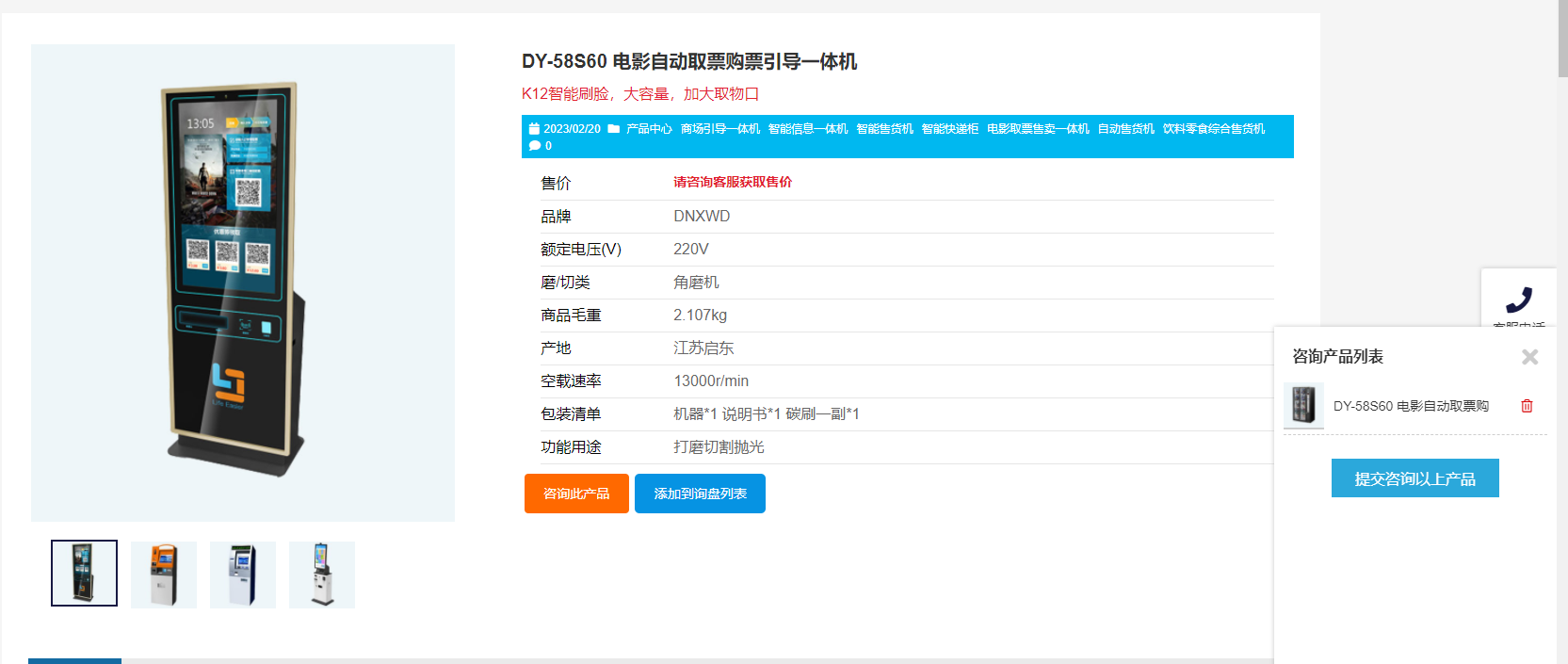The height and width of the screenshot is (664, 1568).
Task: Select third blue-white kiosk thumbnail
Action: tap(243, 575)
